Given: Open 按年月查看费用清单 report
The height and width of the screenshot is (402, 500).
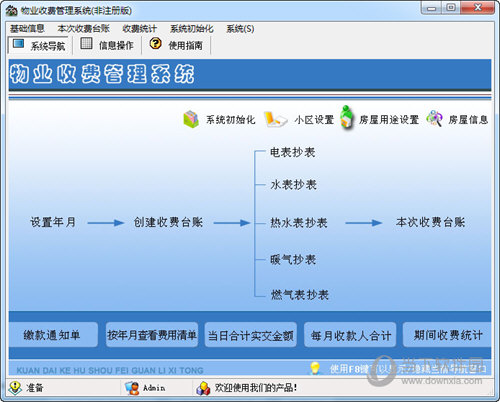Looking at the screenshot, I should click(152, 335).
